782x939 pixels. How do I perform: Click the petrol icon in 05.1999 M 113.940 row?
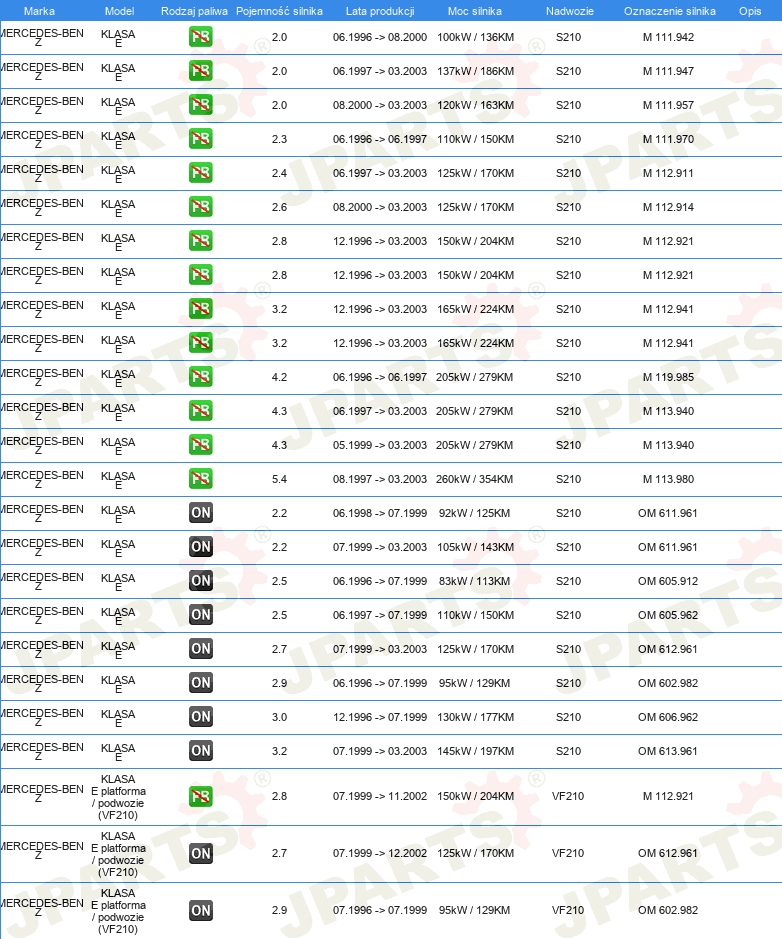(x=201, y=445)
